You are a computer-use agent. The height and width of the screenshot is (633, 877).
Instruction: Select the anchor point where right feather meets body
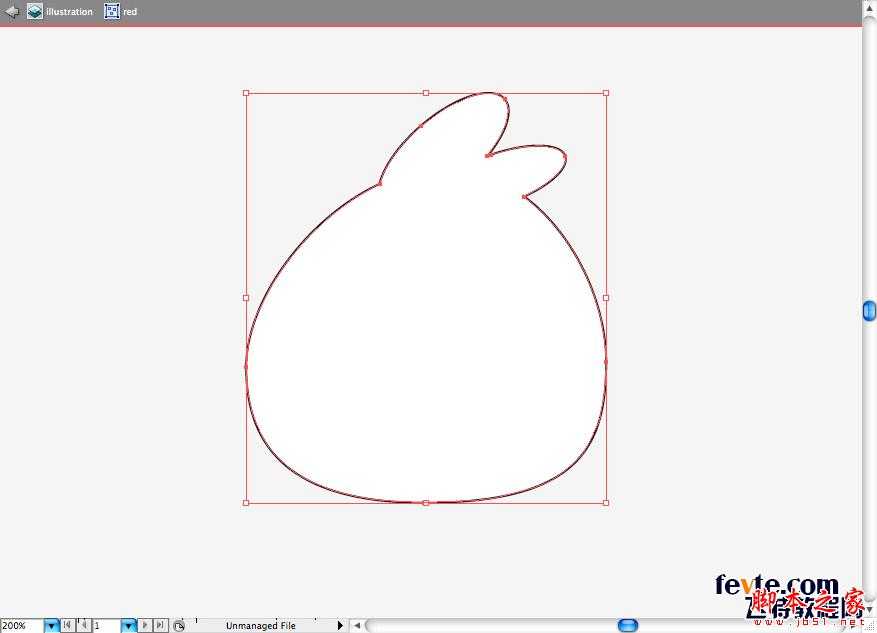click(x=524, y=197)
